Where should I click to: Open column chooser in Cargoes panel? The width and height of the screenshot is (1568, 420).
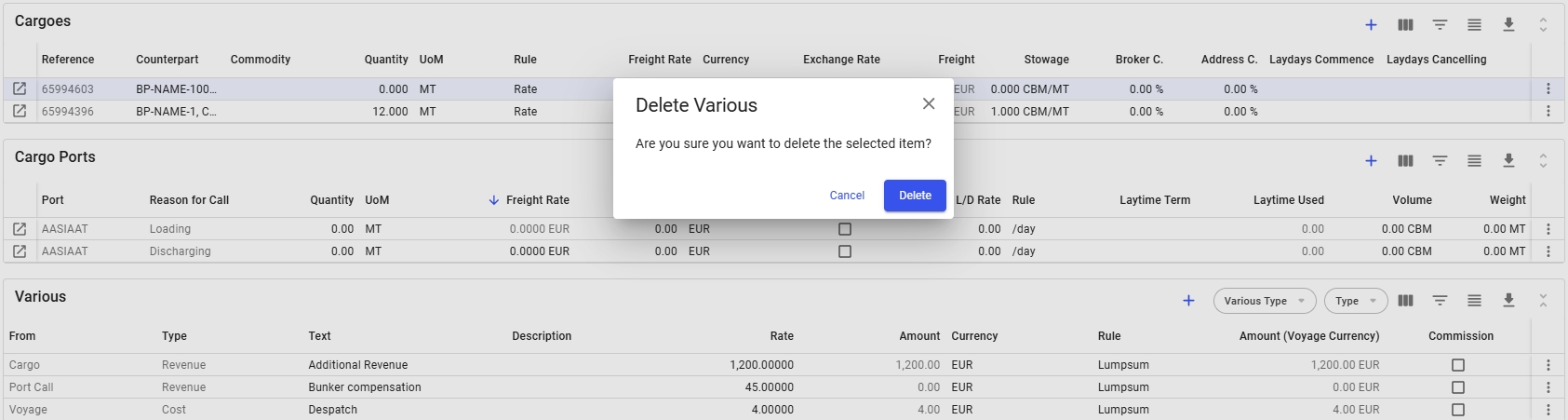pos(1405,25)
